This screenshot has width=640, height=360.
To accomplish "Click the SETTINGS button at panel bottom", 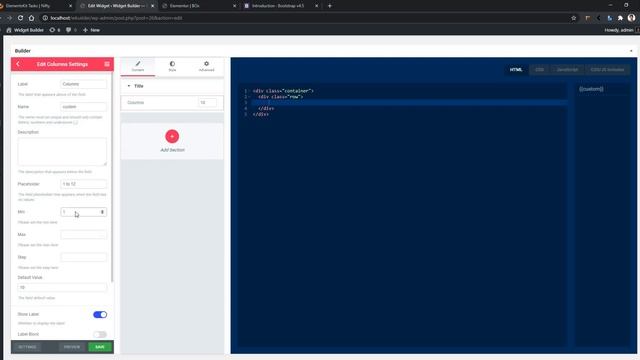I will (27, 347).
